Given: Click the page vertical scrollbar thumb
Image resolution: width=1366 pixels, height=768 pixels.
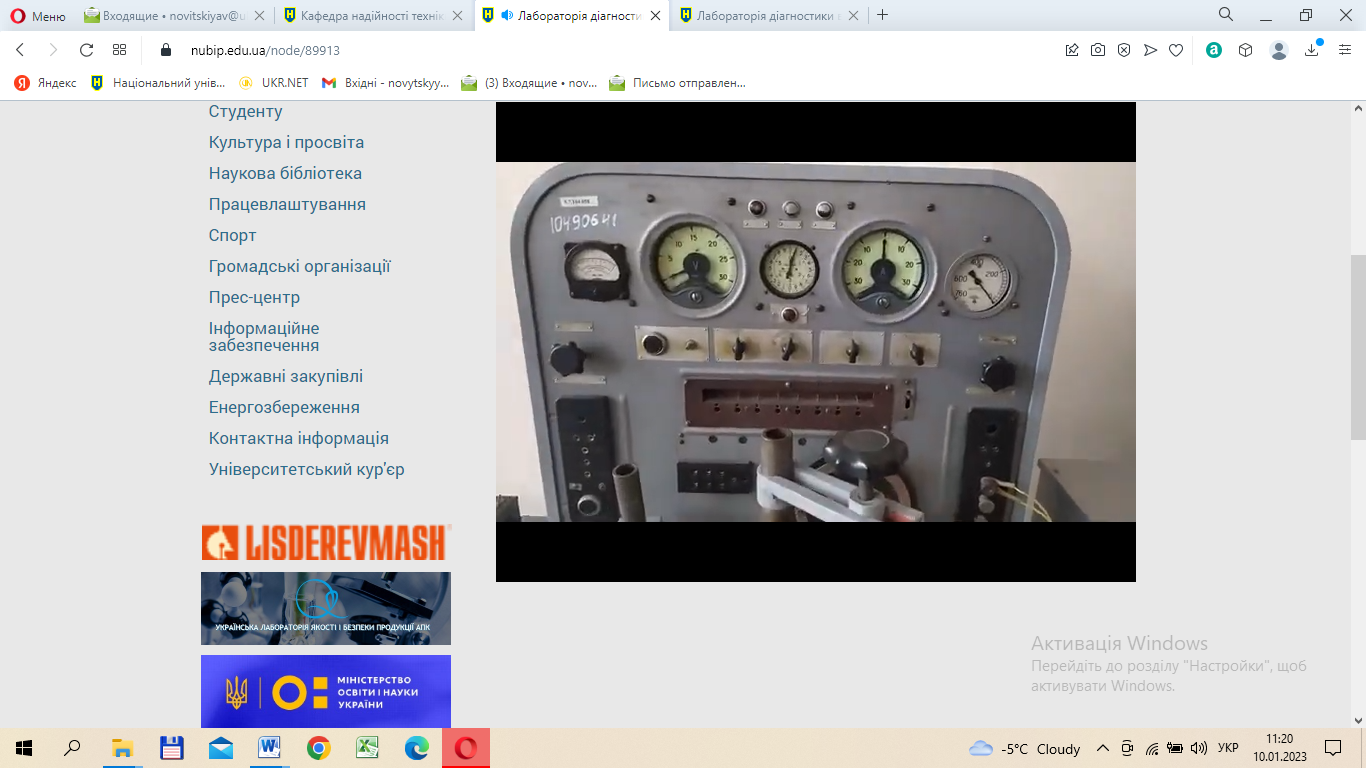Looking at the screenshot, I should (1358, 347).
